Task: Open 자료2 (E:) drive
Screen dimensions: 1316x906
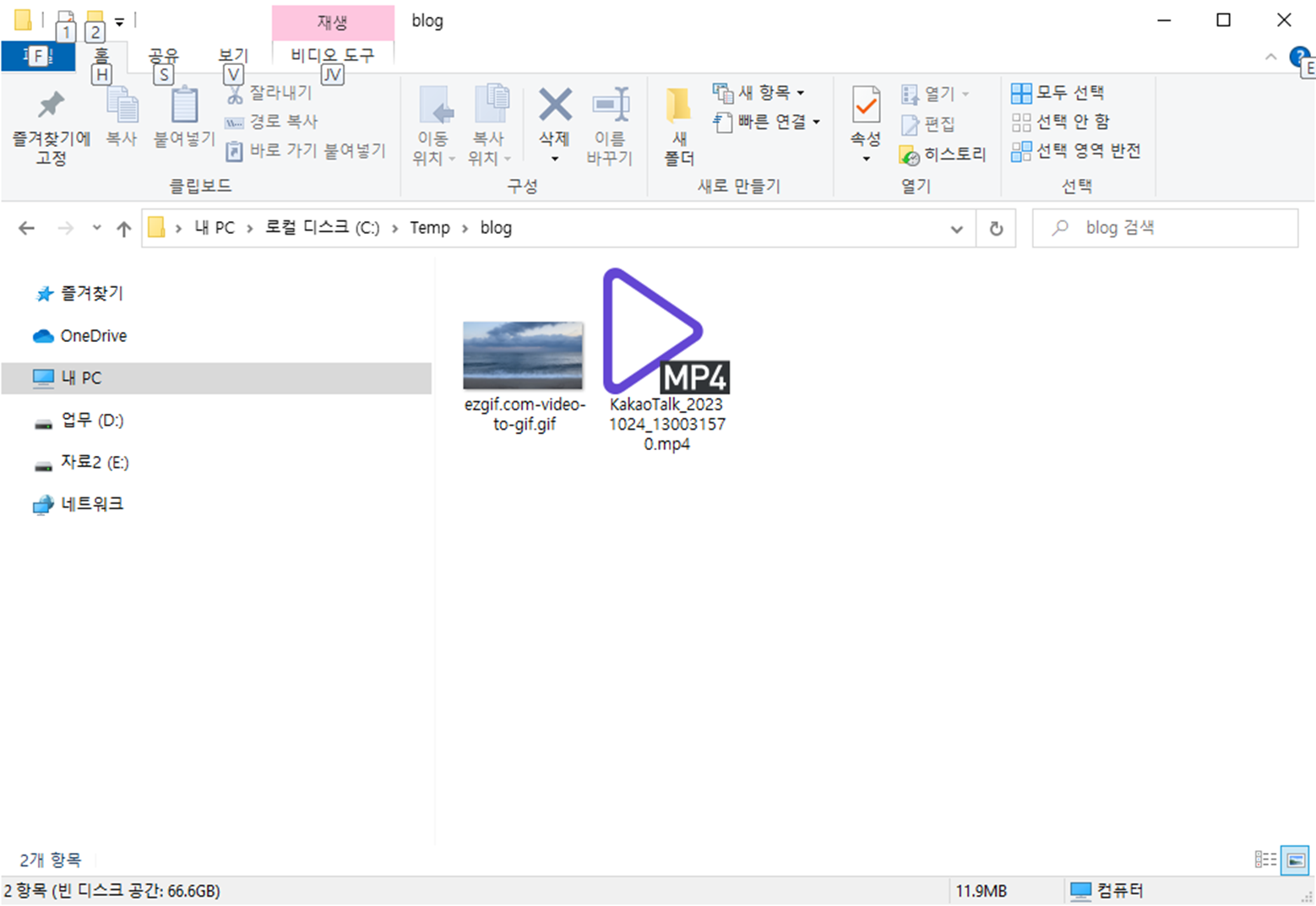Action: (95, 463)
